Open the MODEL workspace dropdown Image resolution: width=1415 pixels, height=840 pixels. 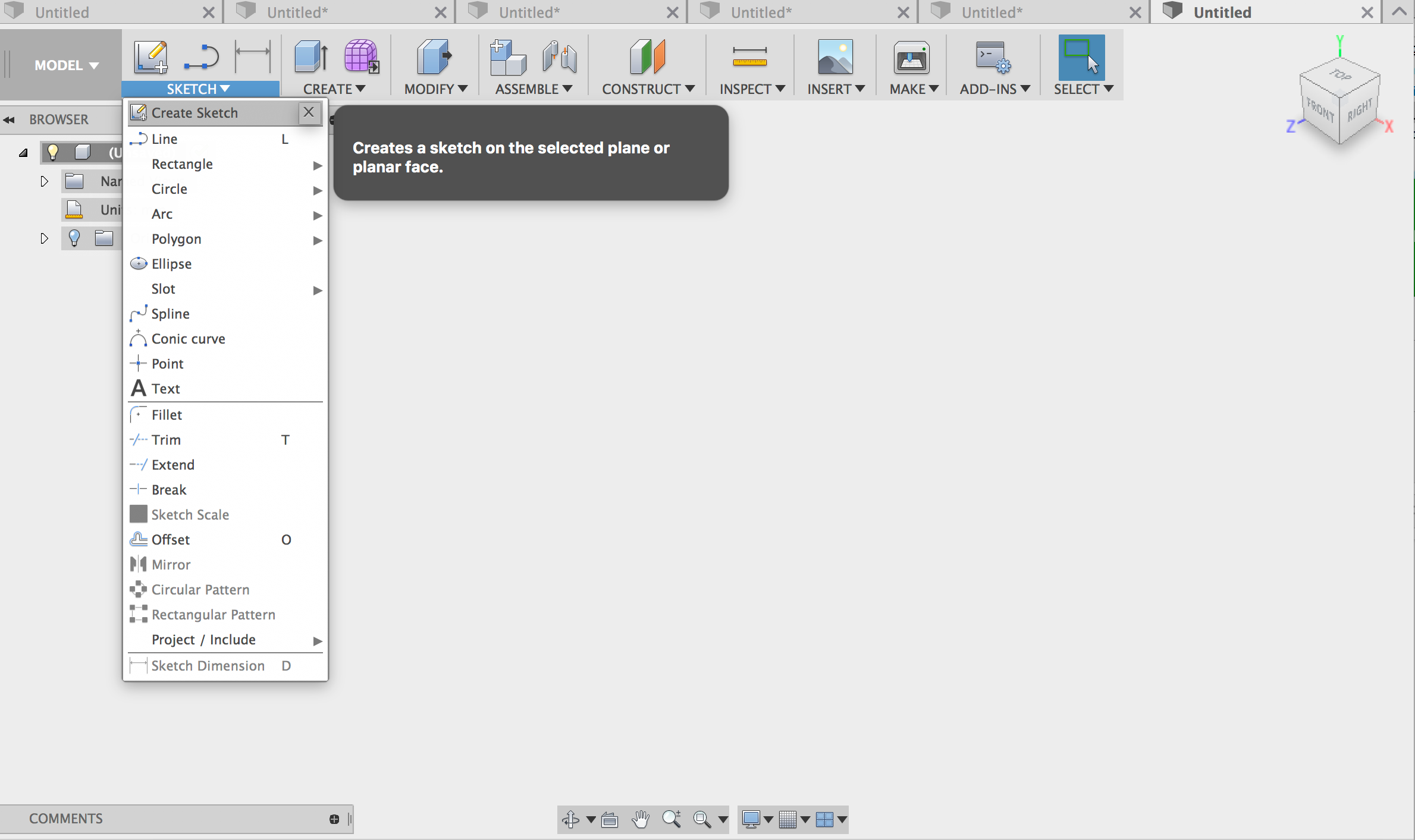[x=66, y=65]
